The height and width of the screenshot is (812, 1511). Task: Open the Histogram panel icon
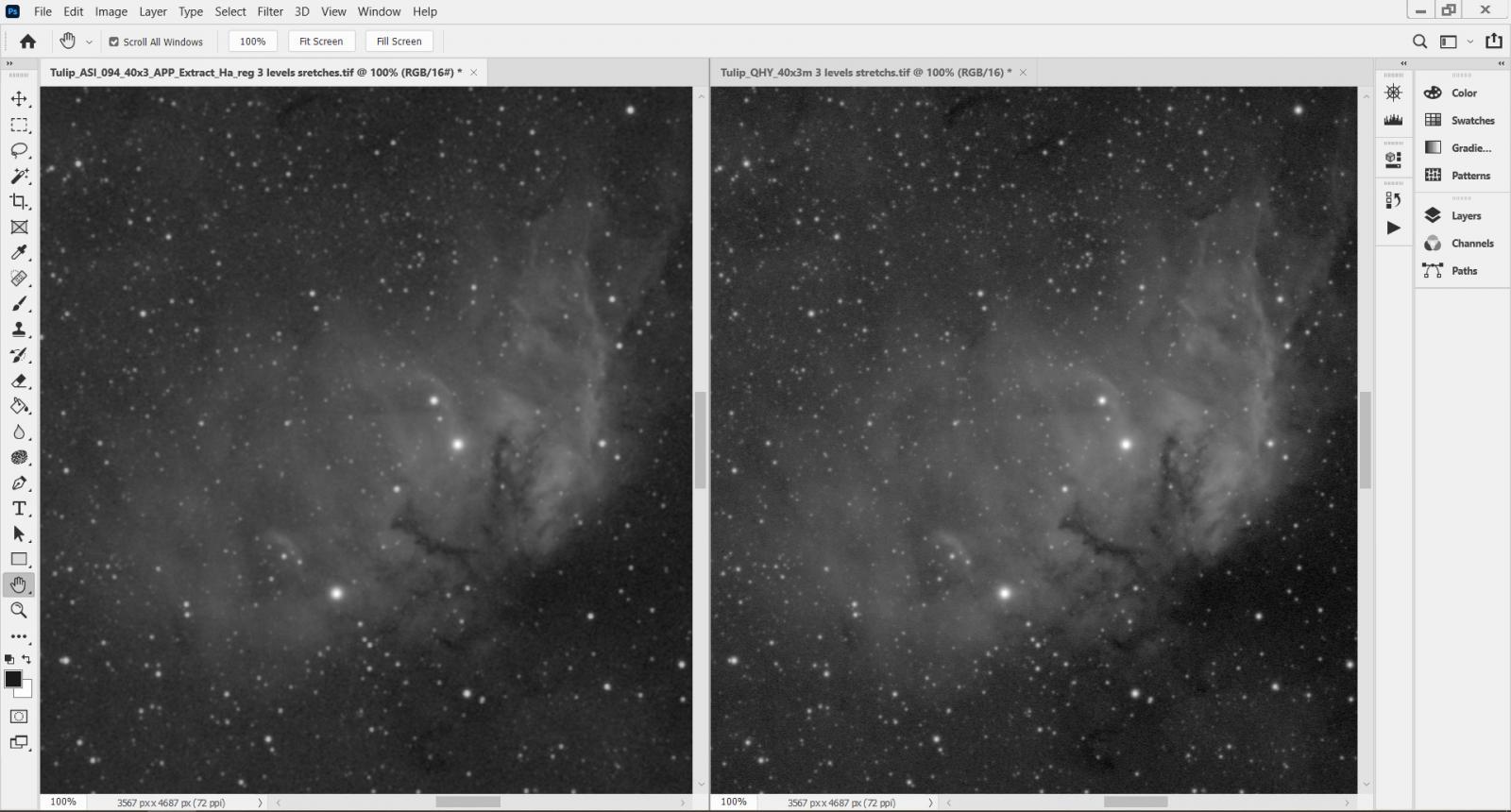(1393, 120)
